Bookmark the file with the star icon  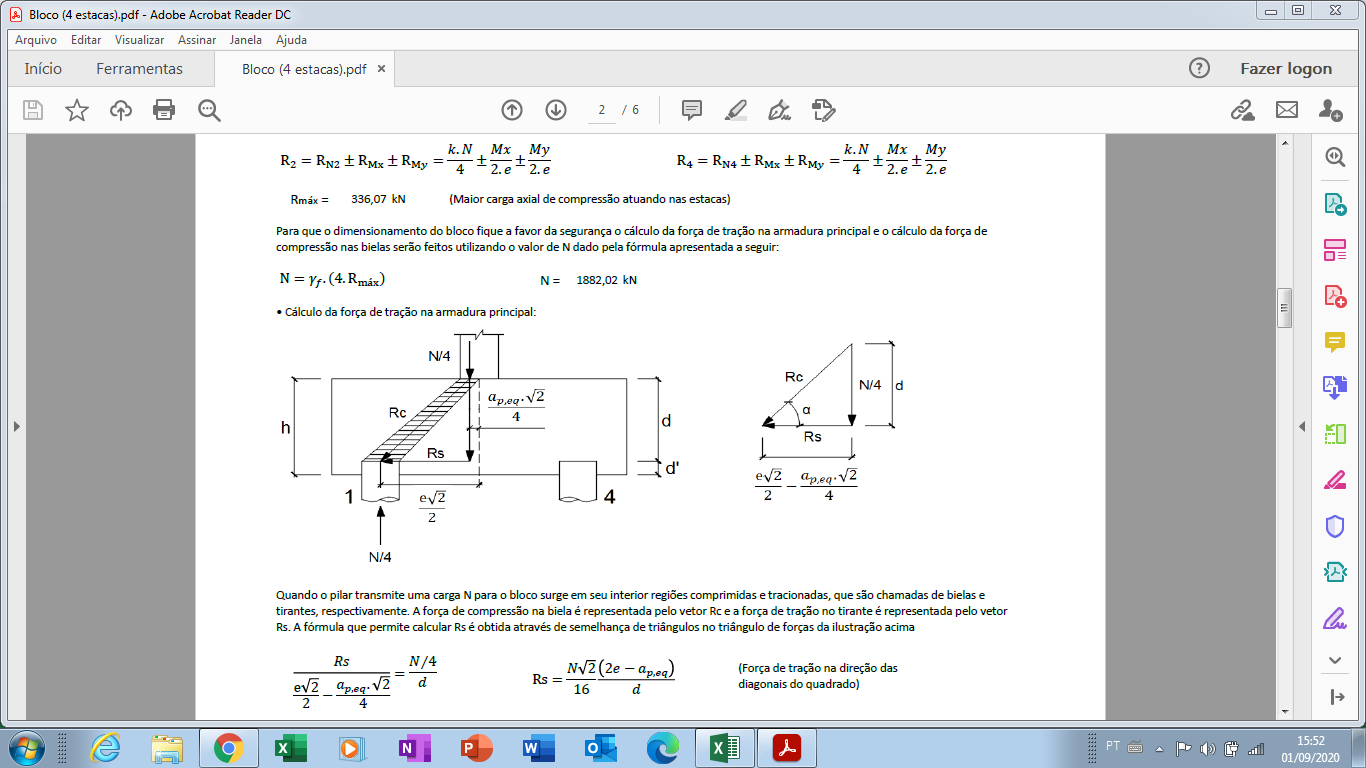[x=77, y=110]
